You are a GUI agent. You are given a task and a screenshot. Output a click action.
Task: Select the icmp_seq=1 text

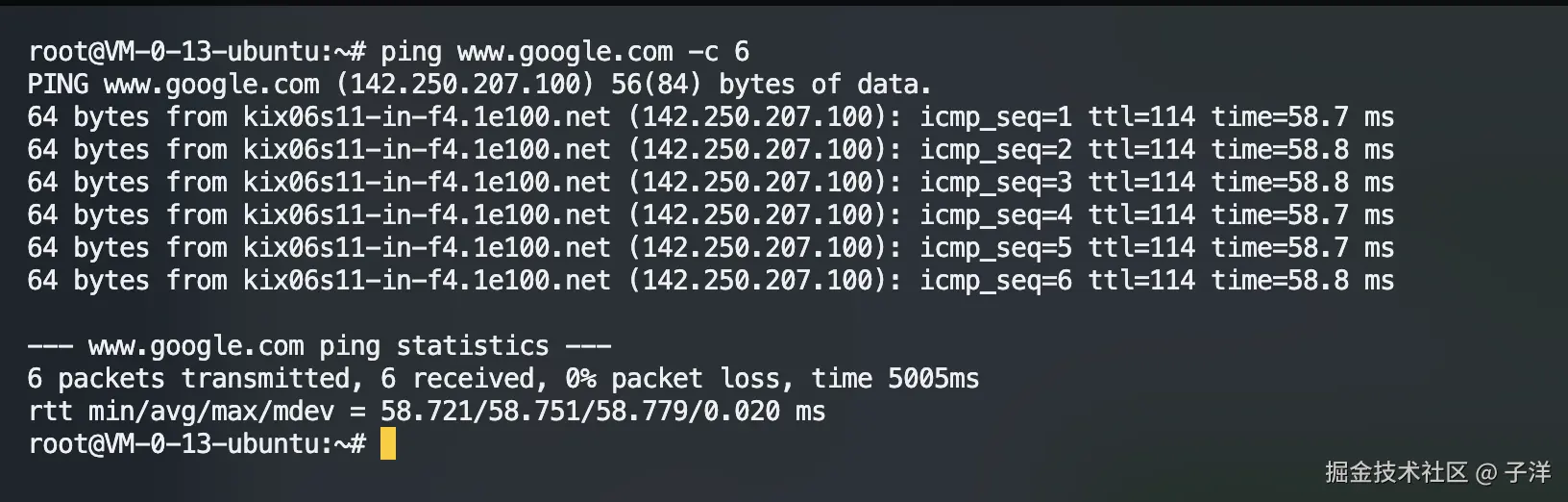point(995,117)
